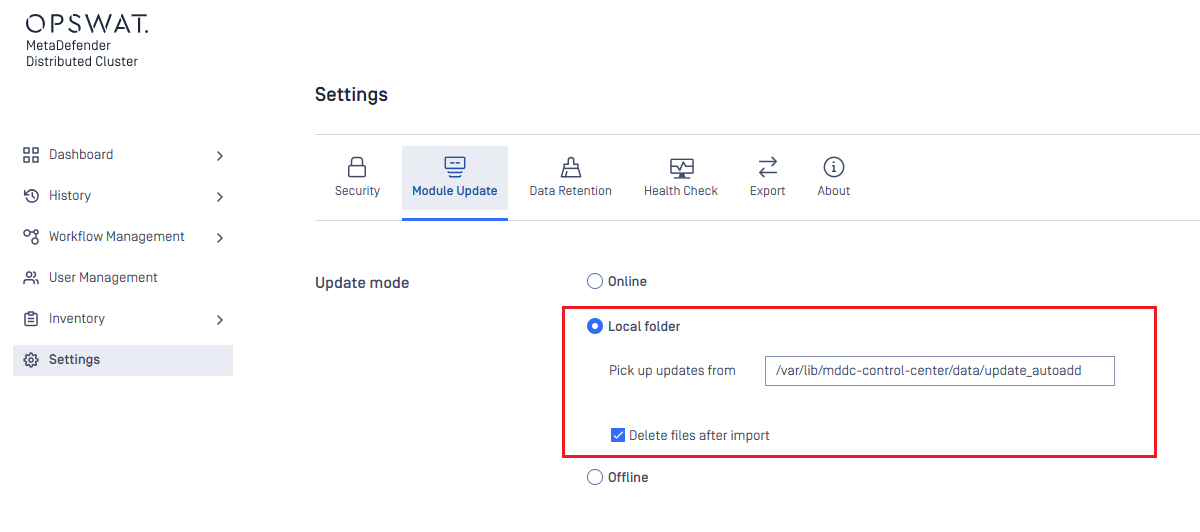Click the Workflow Management icon
Image resolution: width=1200 pixels, height=532 pixels.
[x=31, y=237]
